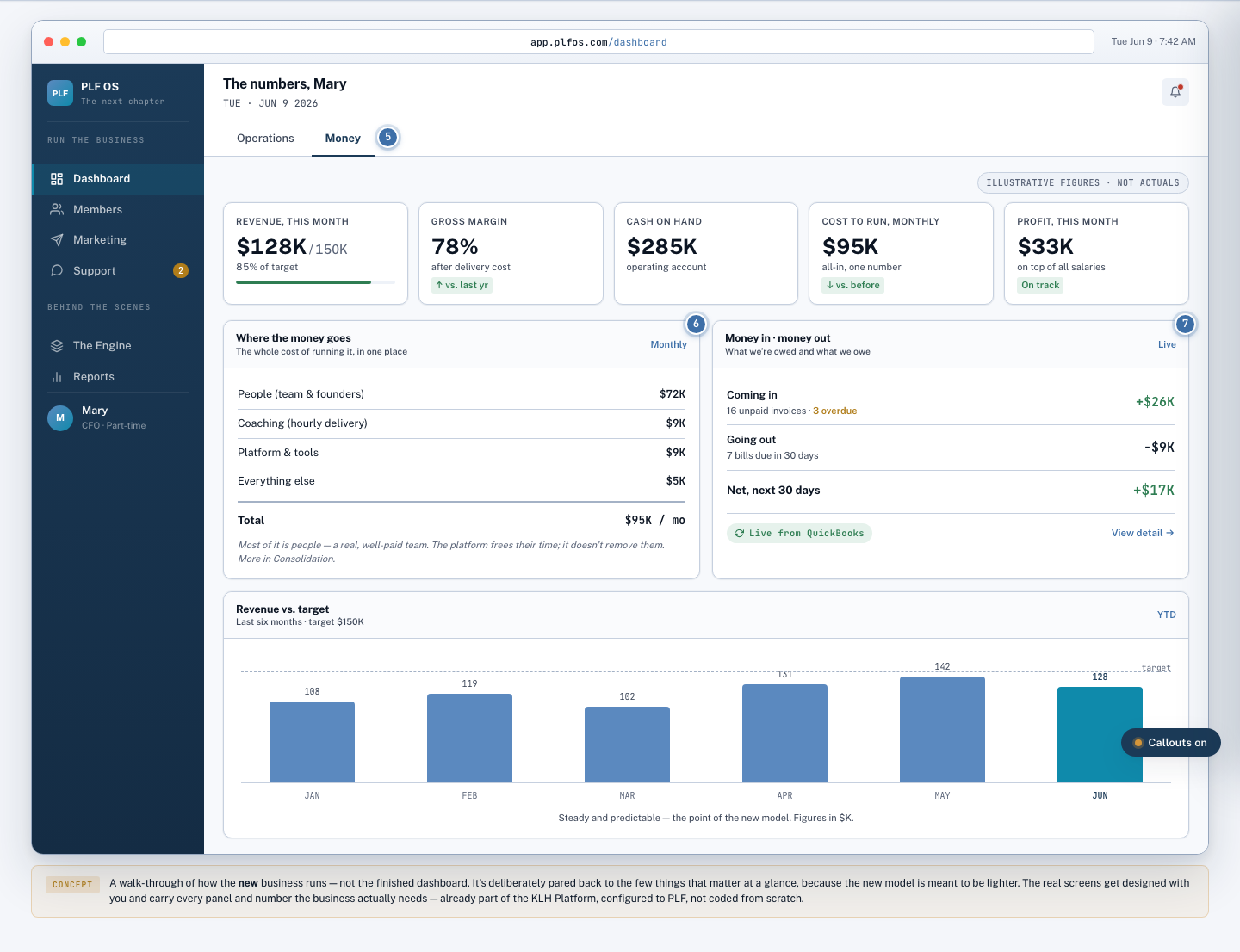This screenshot has height=952, width=1240.
Task: Click the MAR revenue bar
Action: tap(627, 745)
